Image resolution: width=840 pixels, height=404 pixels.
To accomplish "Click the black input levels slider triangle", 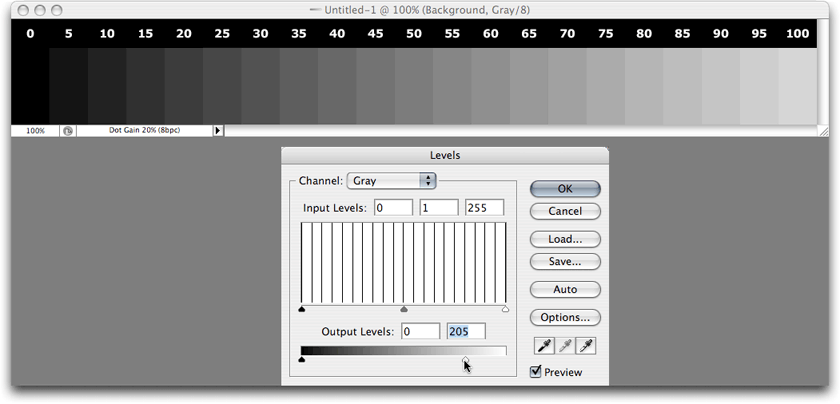I will (302, 309).
